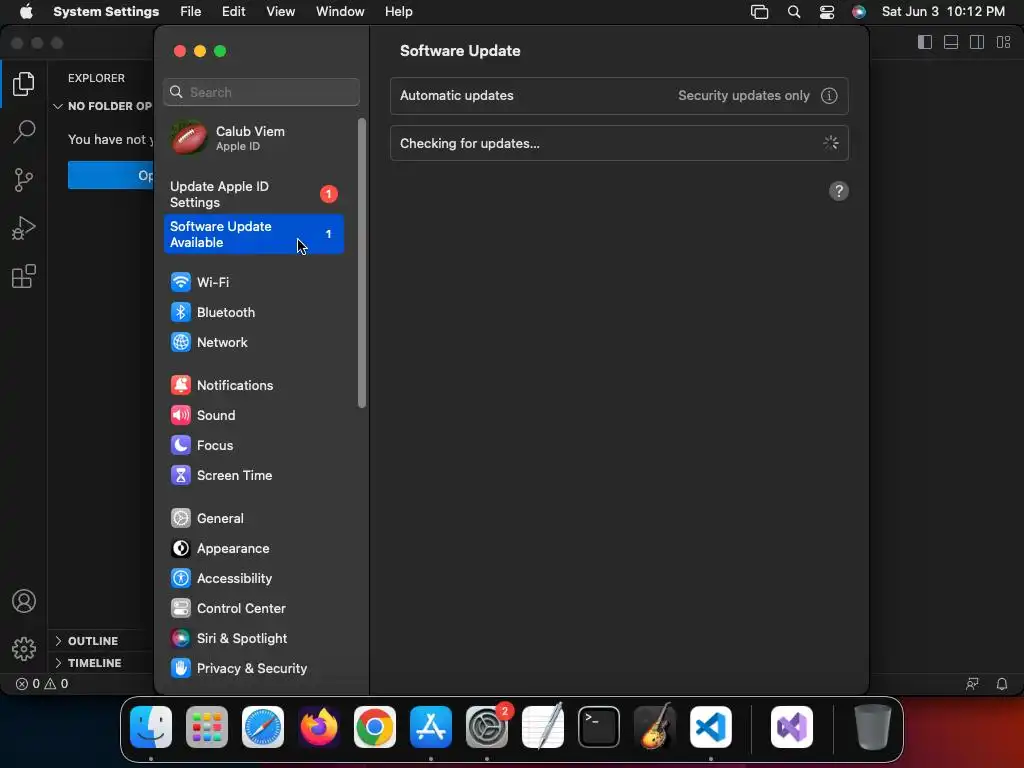
Task: Open VS Code Explorer view icon
Action: click(24, 84)
